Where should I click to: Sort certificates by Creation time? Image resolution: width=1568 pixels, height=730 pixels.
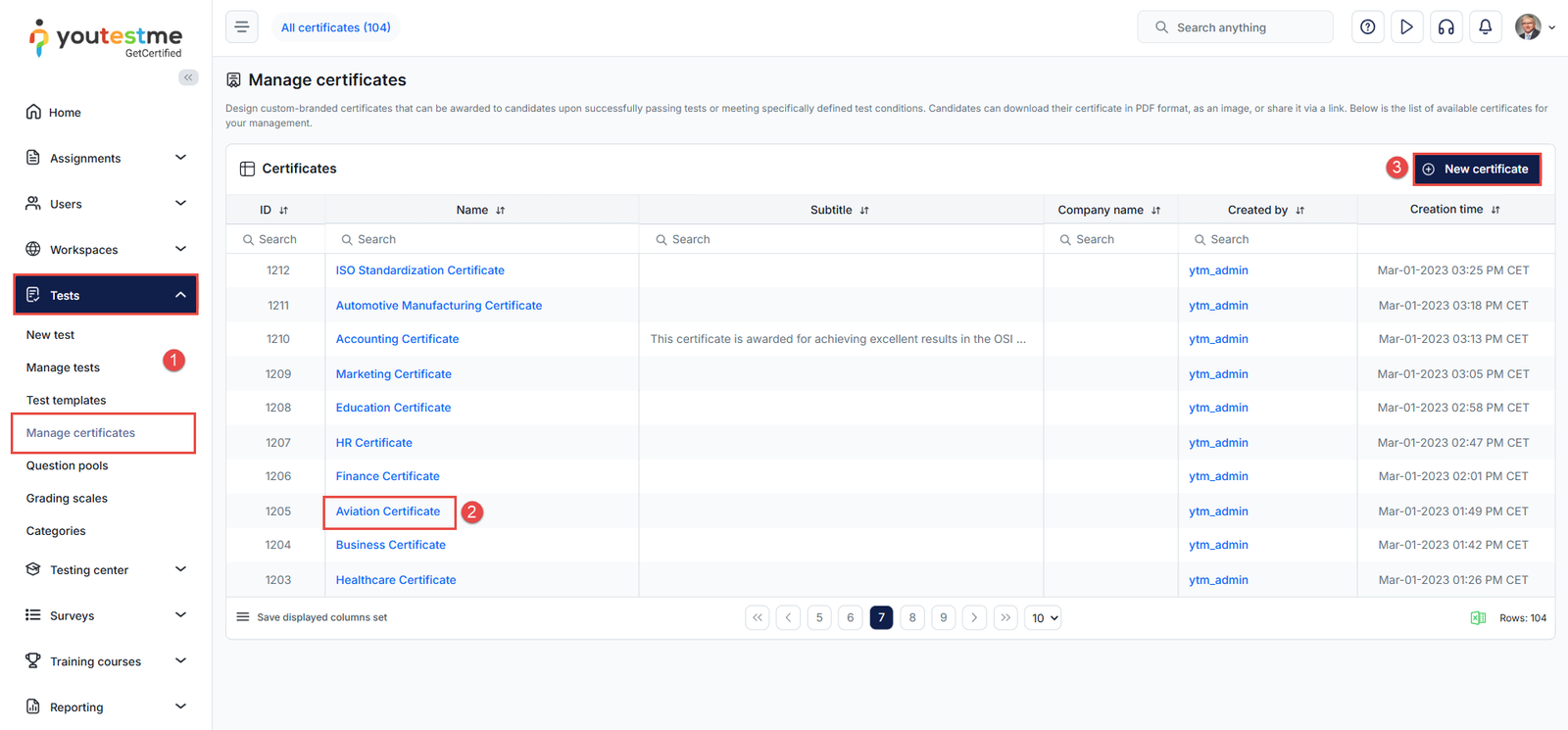click(x=1494, y=210)
